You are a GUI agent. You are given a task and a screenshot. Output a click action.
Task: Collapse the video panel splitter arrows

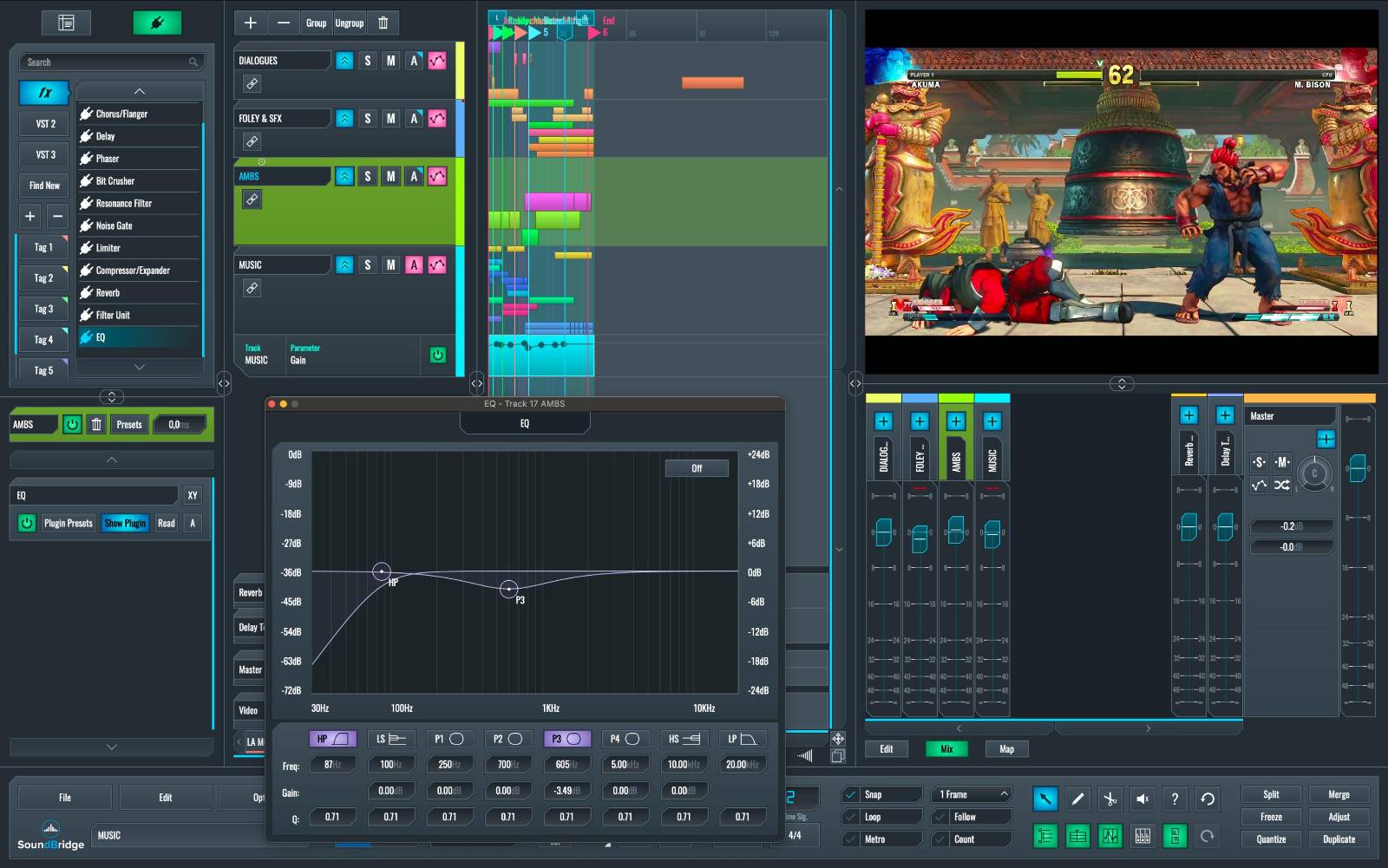point(1122,383)
